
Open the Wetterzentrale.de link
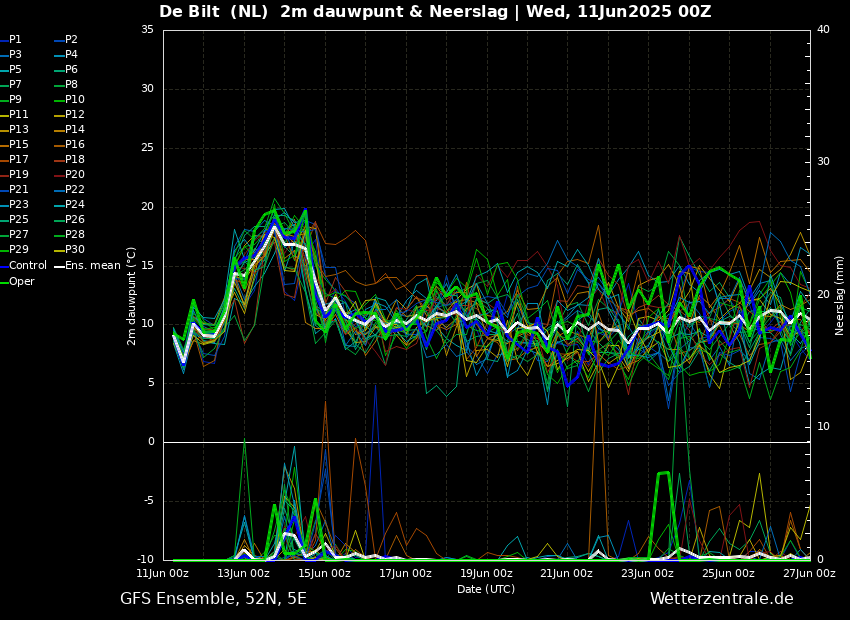pos(721,599)
